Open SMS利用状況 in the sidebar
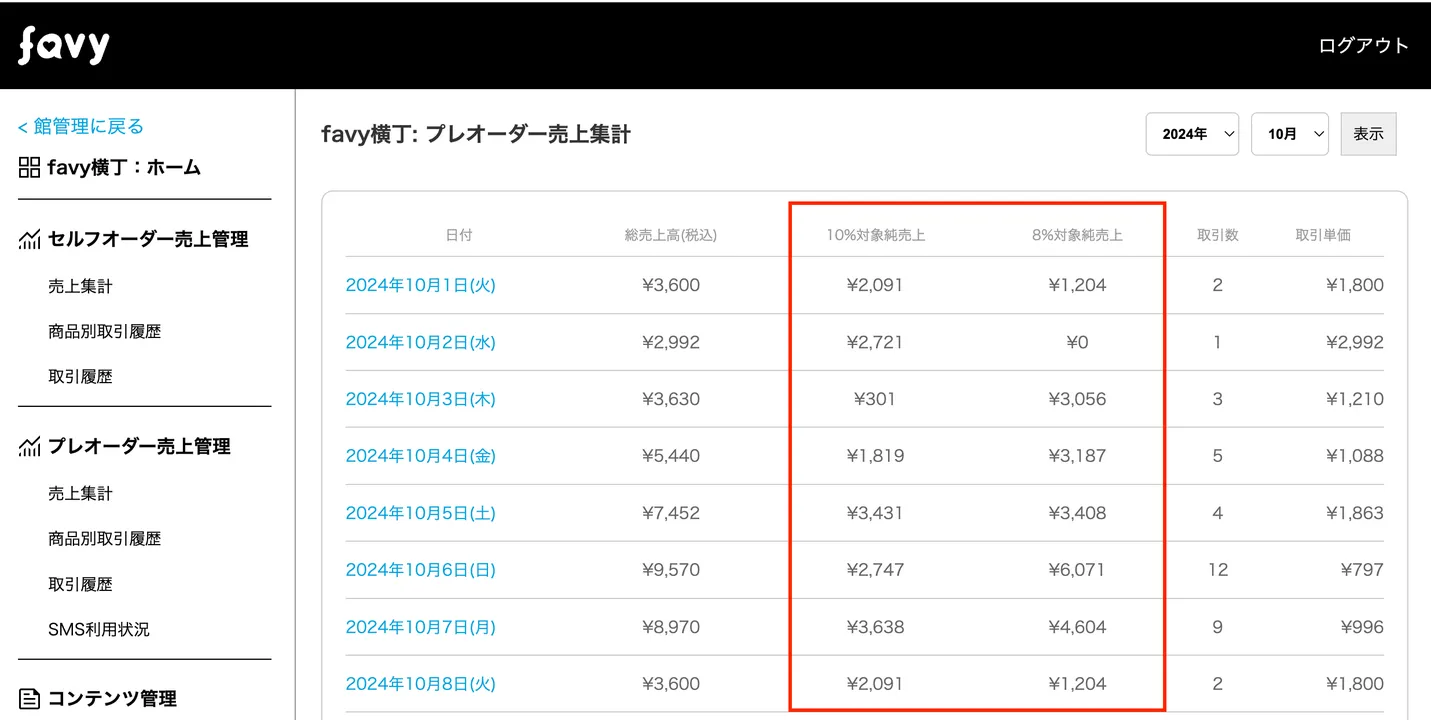The width and height of the screenshot is (1431, 720). click(99, 629)
